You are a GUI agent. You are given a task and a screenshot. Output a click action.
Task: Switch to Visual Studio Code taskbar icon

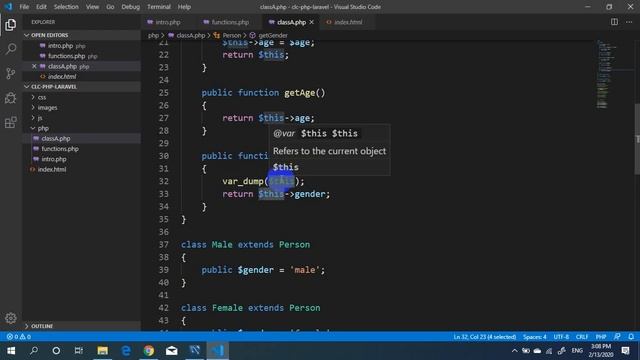(218, 351)
